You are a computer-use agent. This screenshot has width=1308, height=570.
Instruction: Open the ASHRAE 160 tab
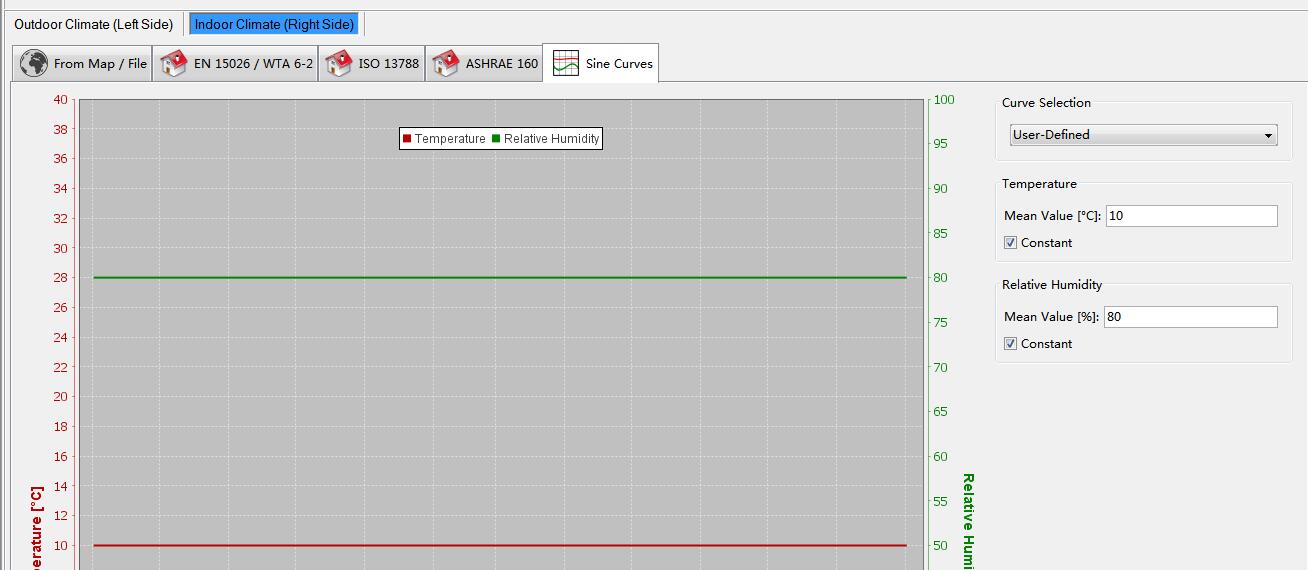(501, 63)
